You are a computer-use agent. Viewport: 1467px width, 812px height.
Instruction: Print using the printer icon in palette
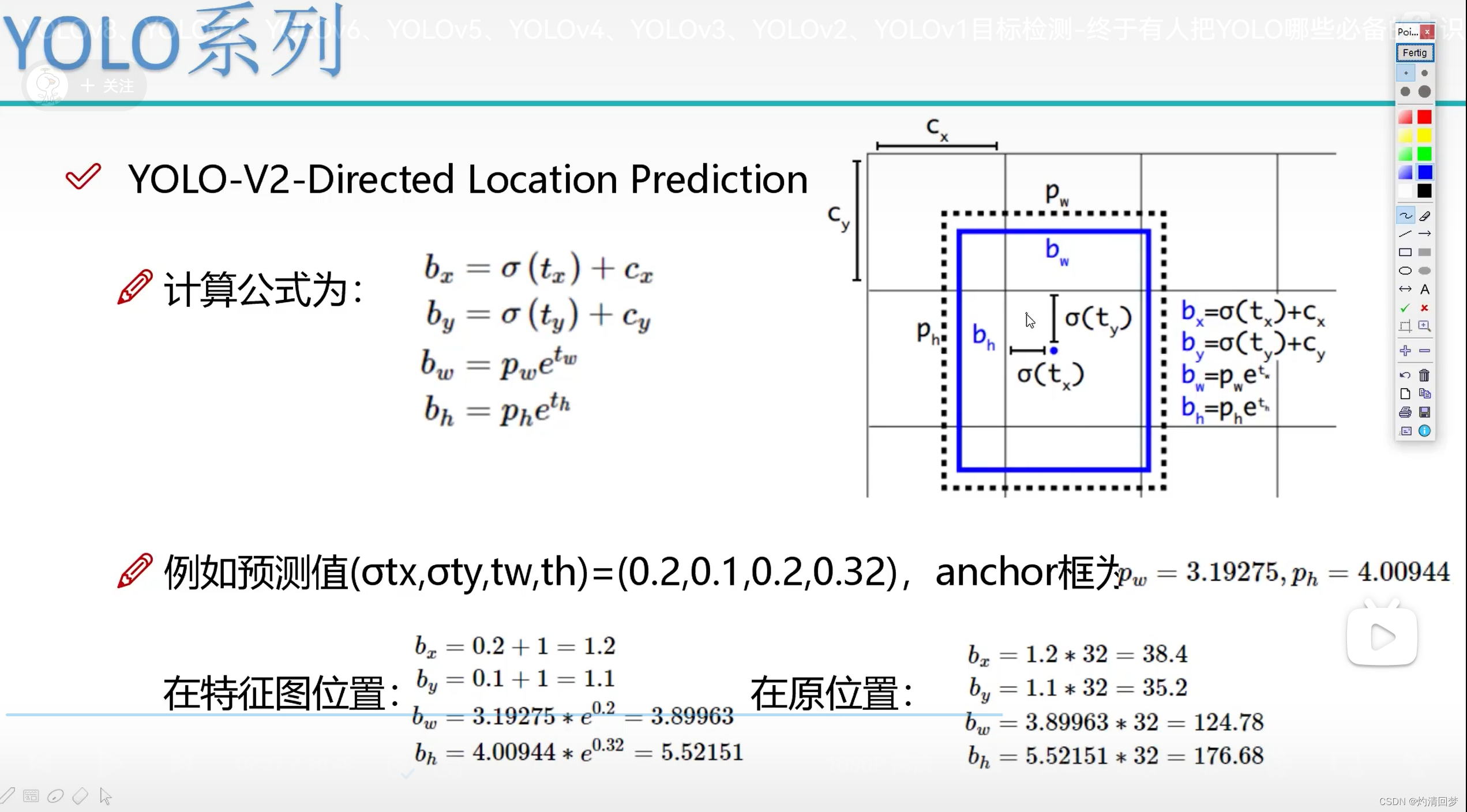pyautogui.click(x=1405, y=412)
